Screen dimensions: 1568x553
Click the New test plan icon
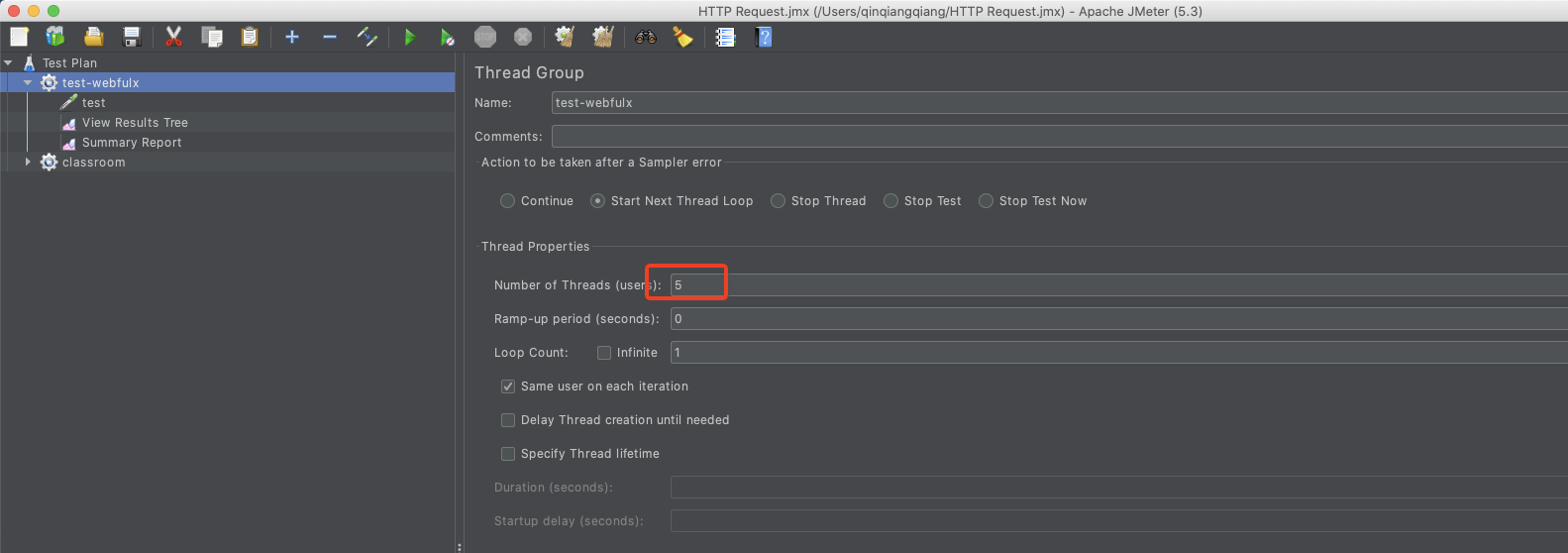19,37
